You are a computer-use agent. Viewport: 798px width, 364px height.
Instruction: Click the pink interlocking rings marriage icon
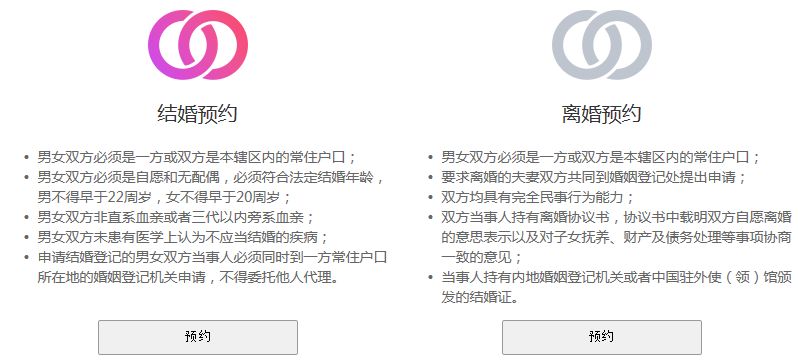197,45
